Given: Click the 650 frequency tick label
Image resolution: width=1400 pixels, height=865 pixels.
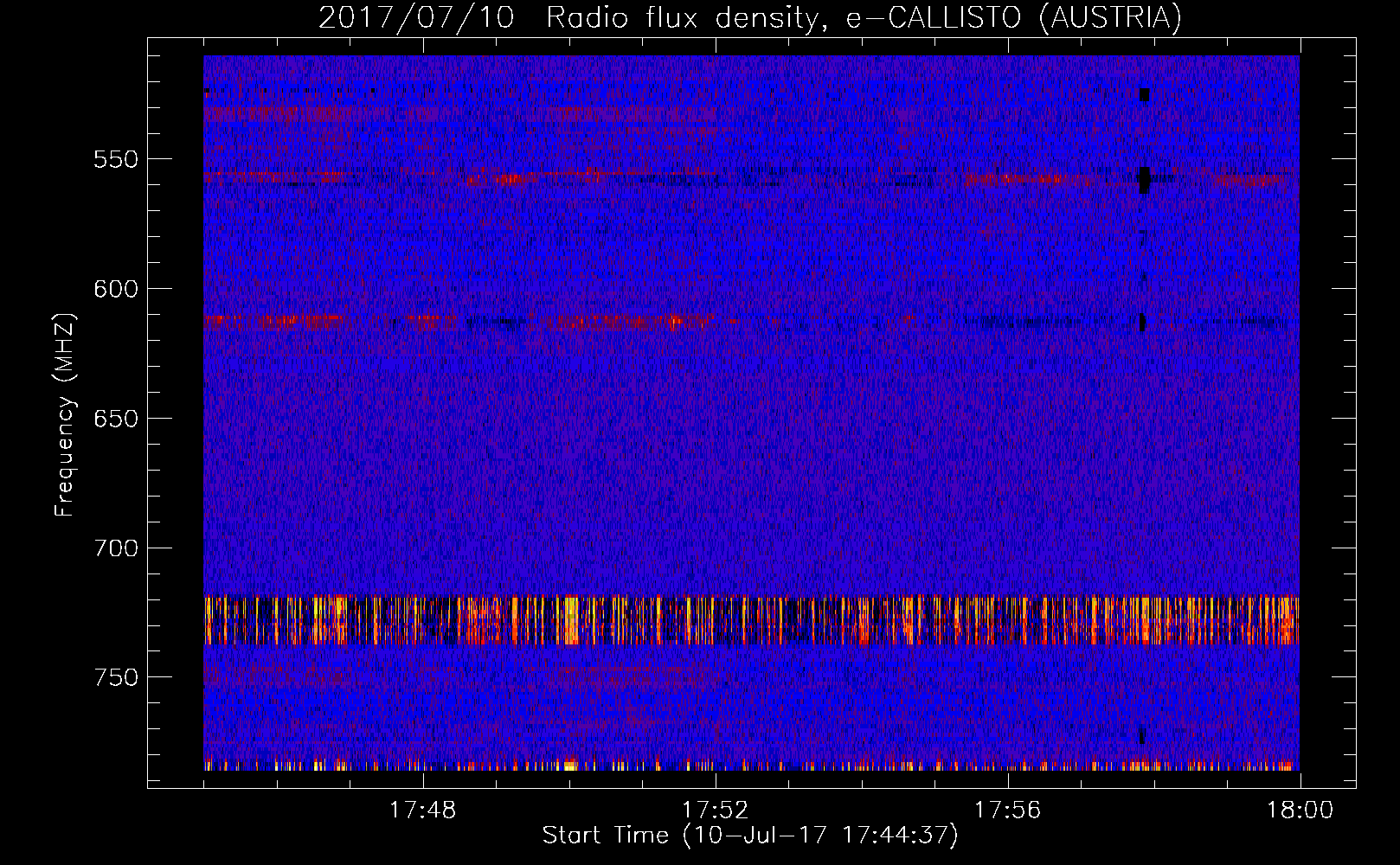Looking at the screenshot, I should tap(116, 419).
